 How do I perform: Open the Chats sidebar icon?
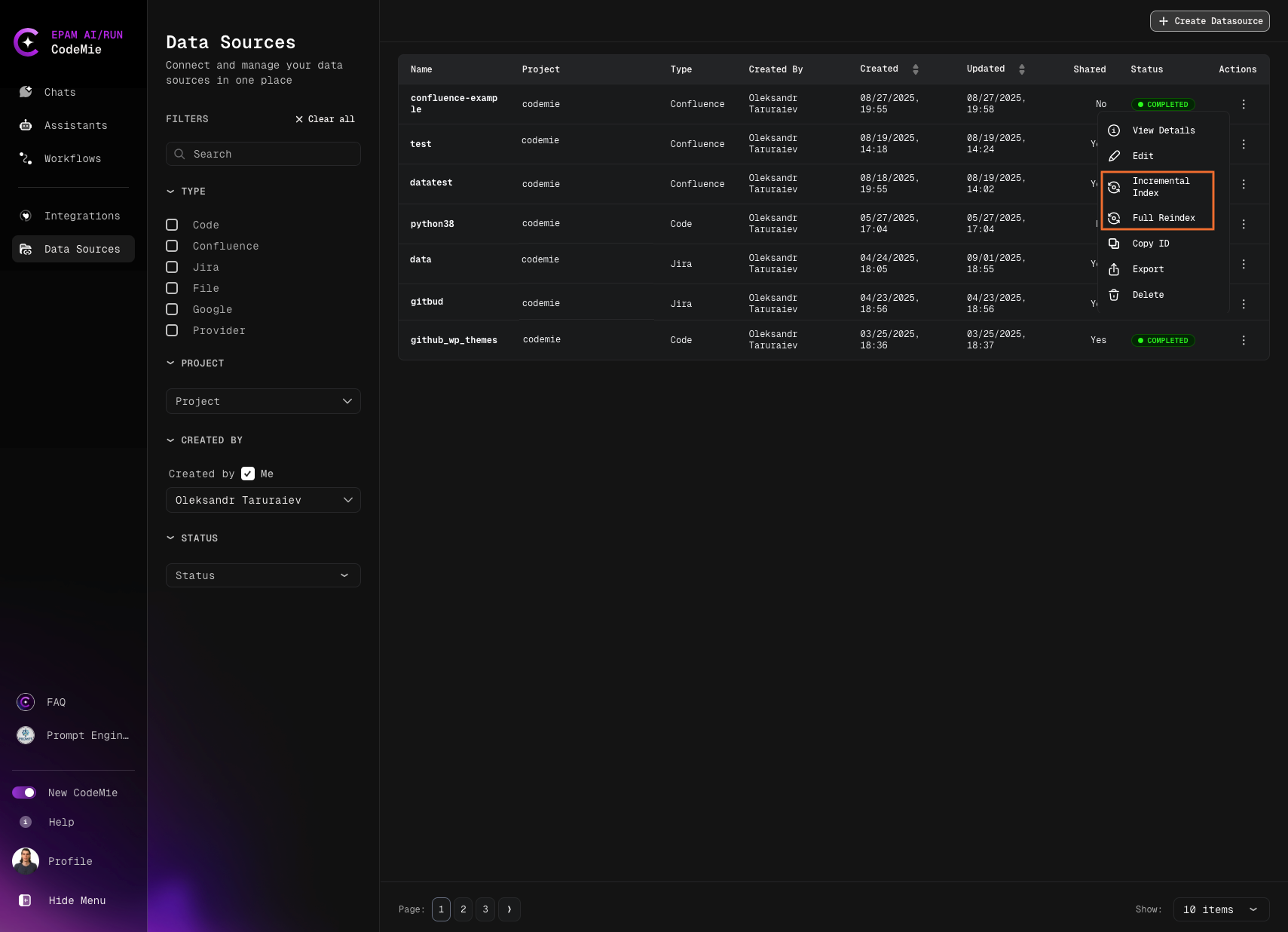[x=26, y=92]
